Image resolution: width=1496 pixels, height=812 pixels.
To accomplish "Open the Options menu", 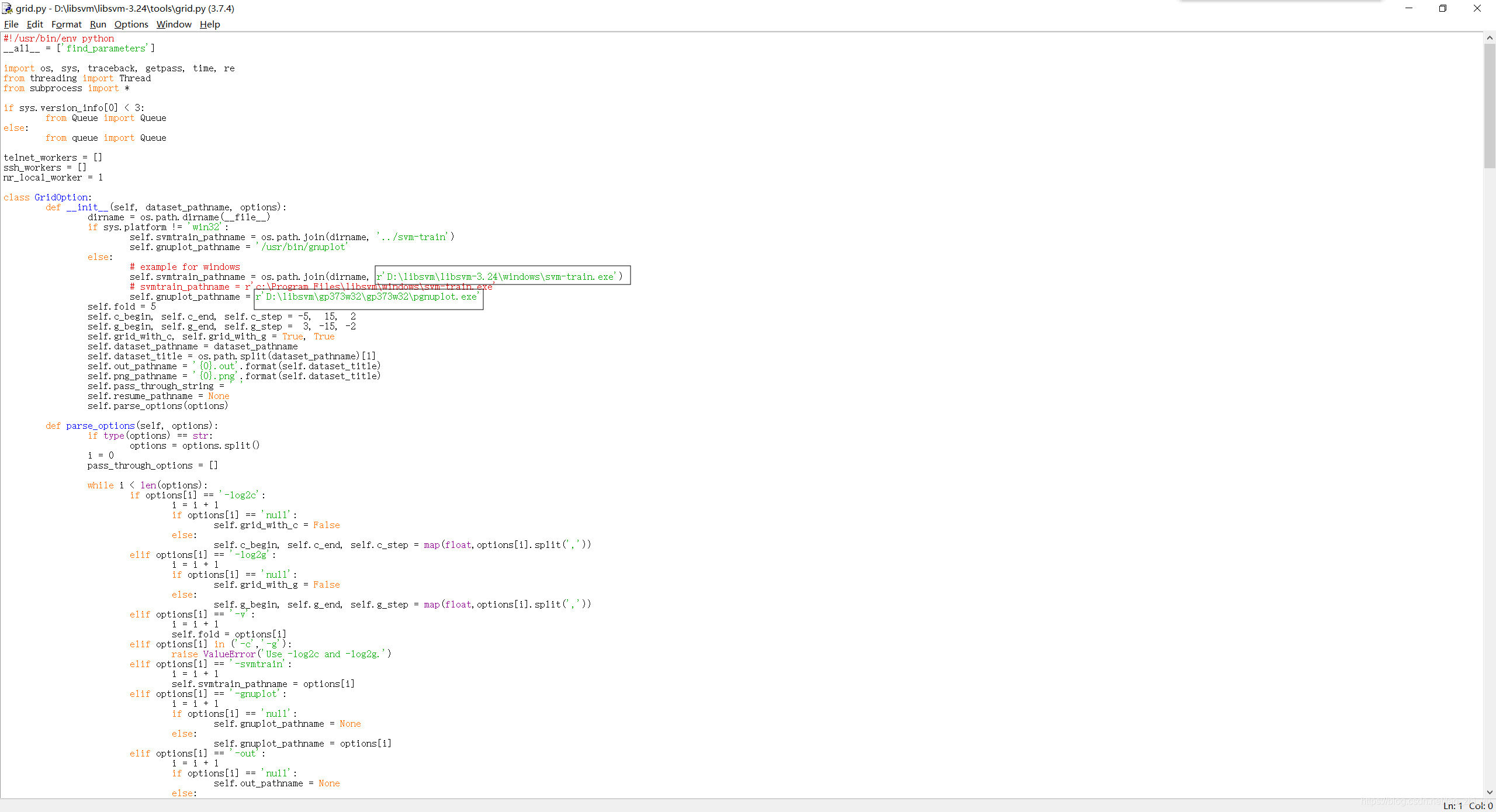I will click(x=130, y=24).
